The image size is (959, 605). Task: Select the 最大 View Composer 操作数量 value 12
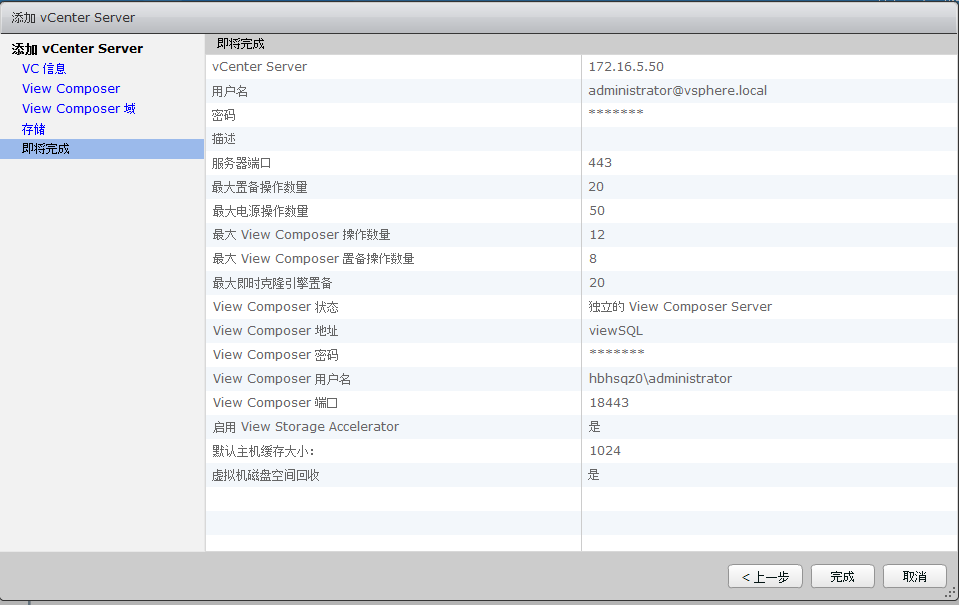pyautogui.click(x=597, y=235)
